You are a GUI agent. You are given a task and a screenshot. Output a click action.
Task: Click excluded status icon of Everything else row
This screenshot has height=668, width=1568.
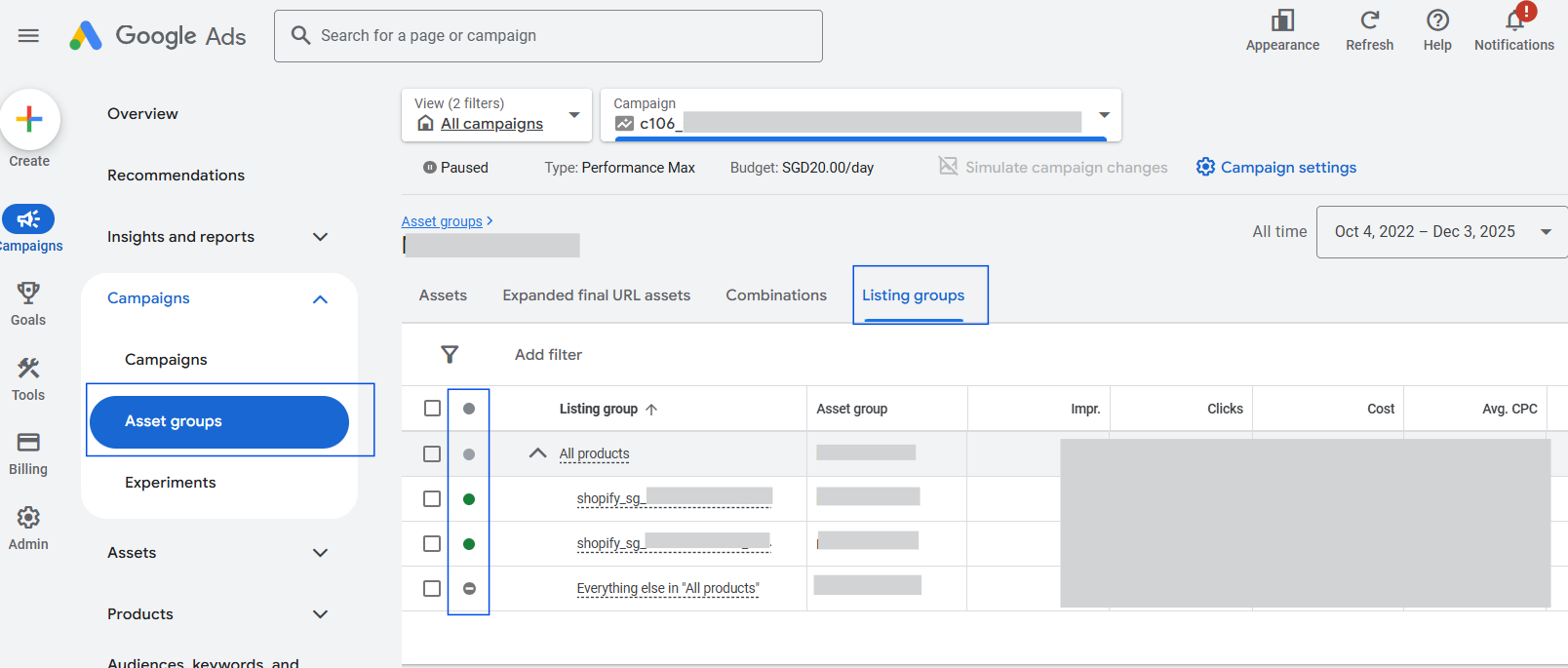tap(469, 589)
